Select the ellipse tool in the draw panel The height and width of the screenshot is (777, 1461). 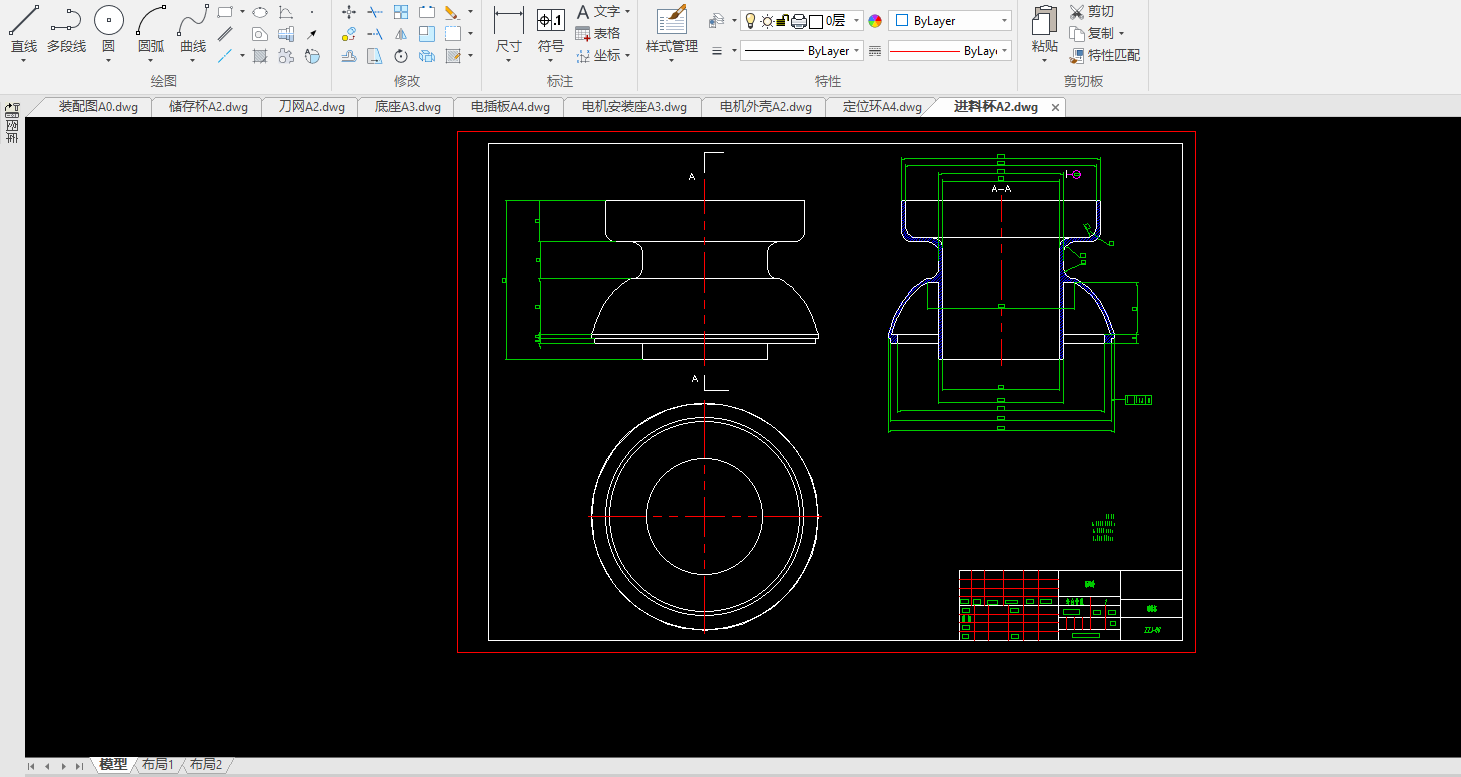[x=260, y=12]
